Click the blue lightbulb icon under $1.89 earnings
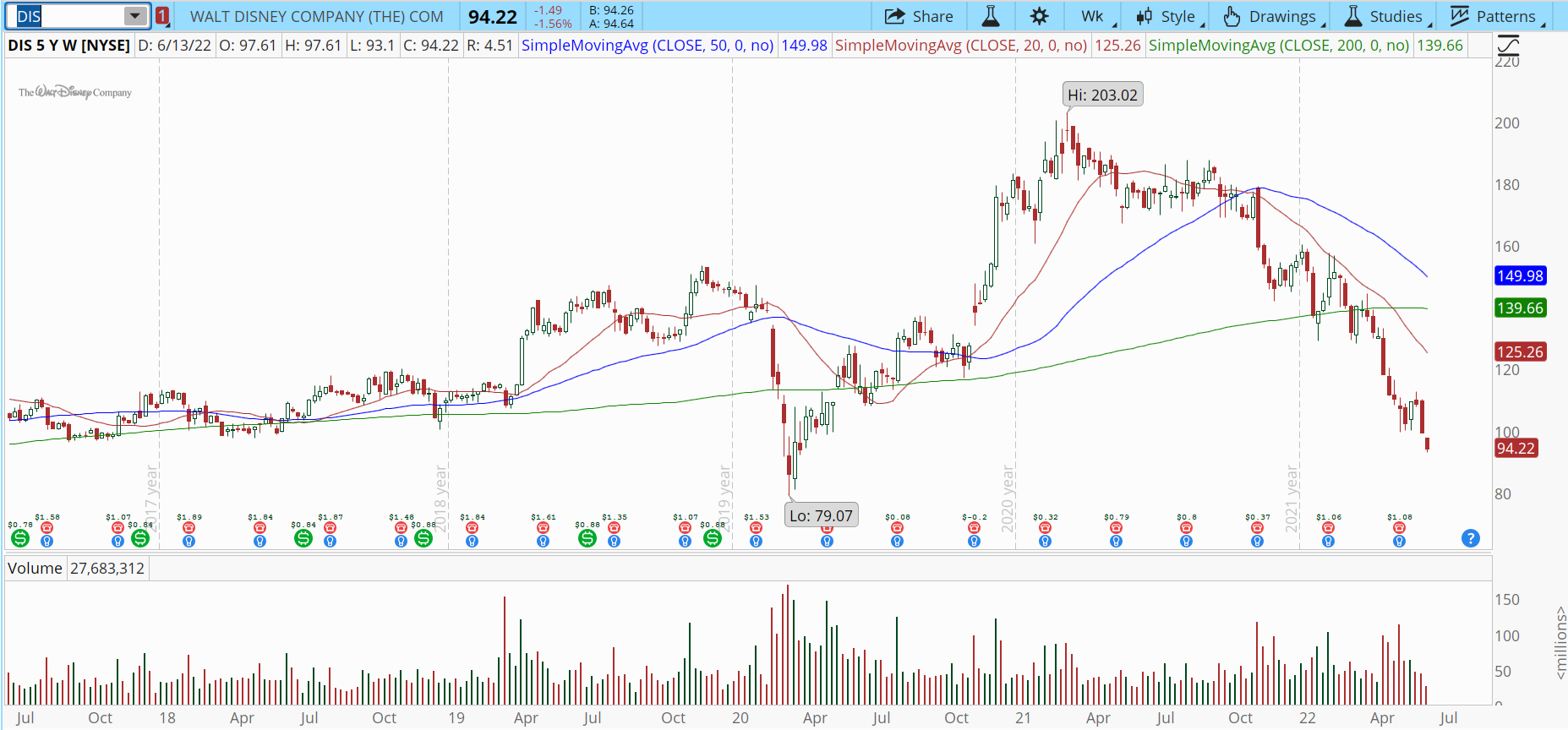This screenshot has height=730, width=1568. pyautogui.click(x=189, y=542)
